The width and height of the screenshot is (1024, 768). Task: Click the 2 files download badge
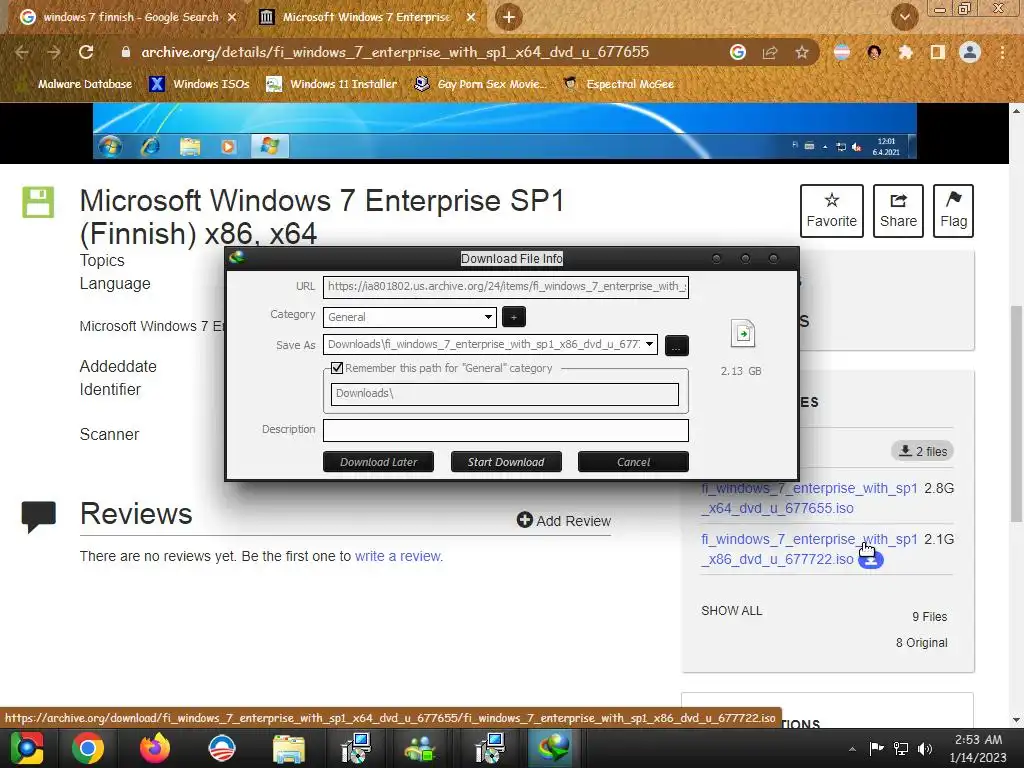tap(923, 451)
